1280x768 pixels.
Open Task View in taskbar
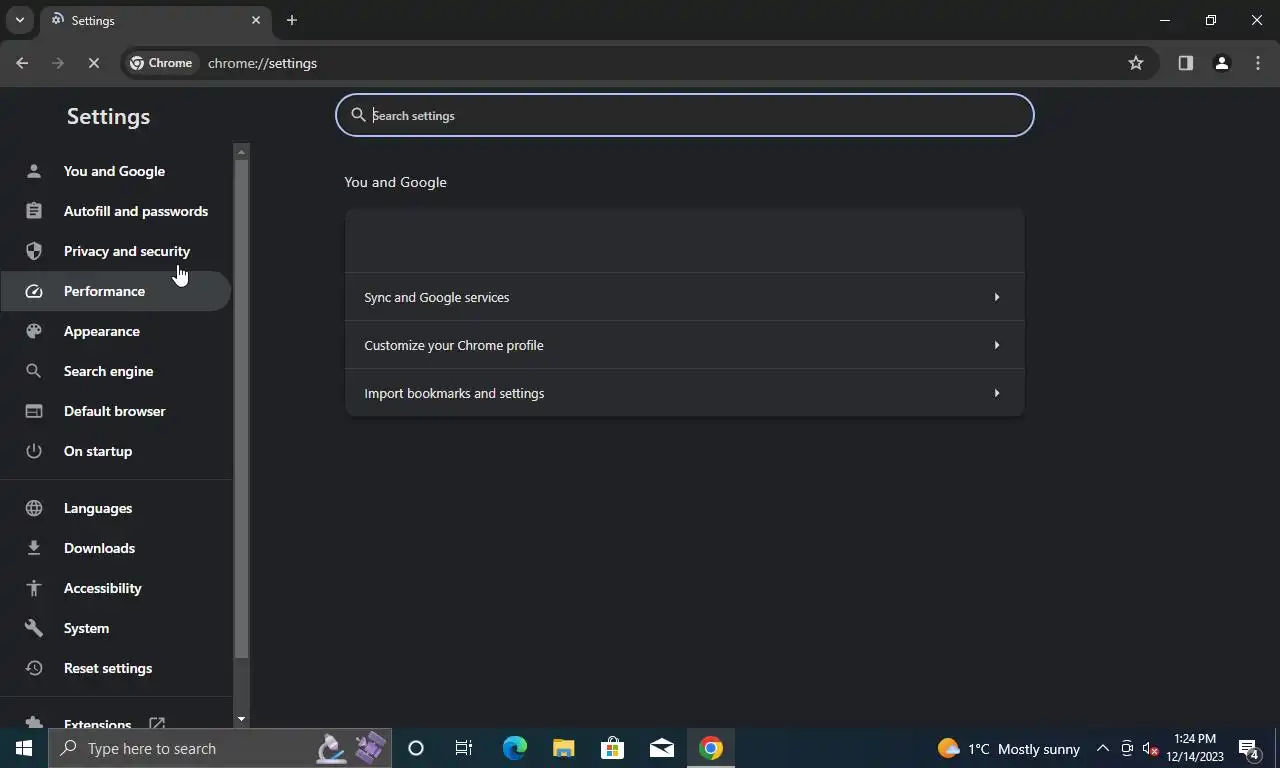coord(464,748)
